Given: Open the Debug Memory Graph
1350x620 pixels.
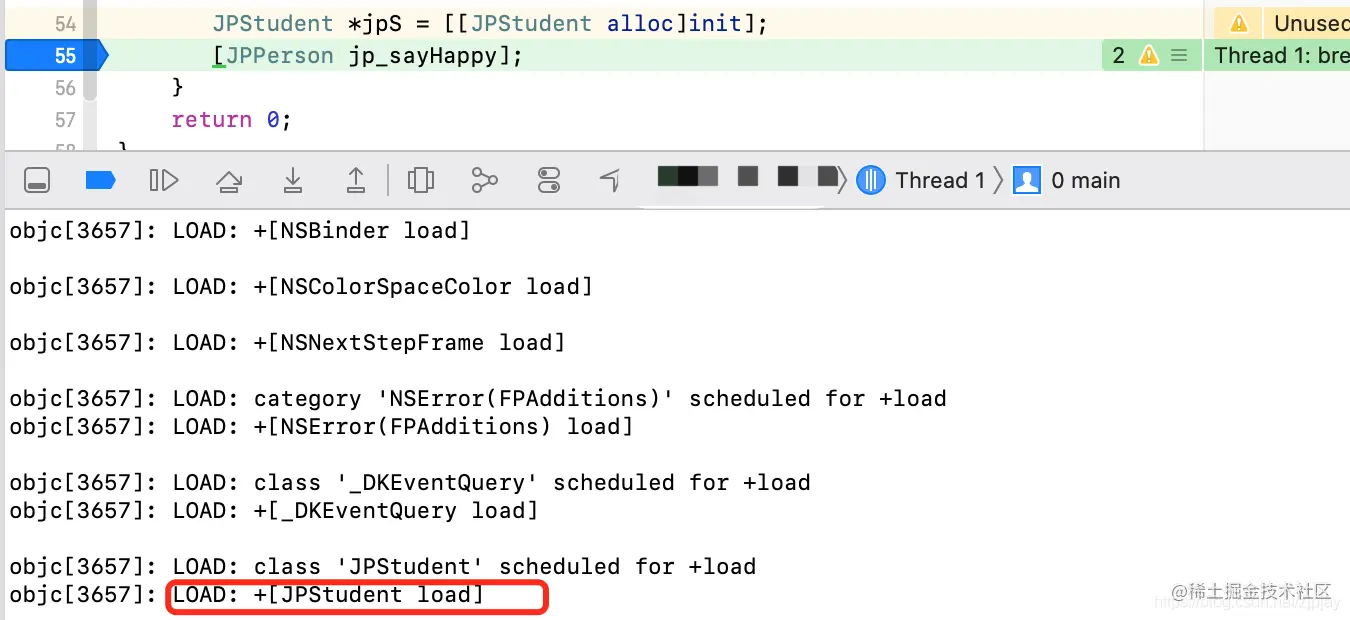Looking at the screenshot, I should click(484, 180).
